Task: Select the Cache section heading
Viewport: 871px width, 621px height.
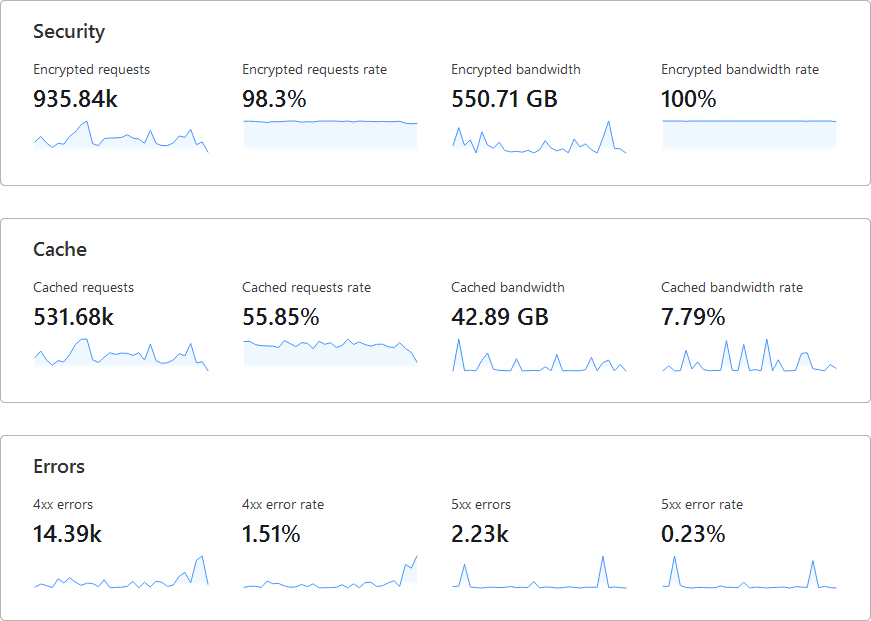Action: point(60,250)
